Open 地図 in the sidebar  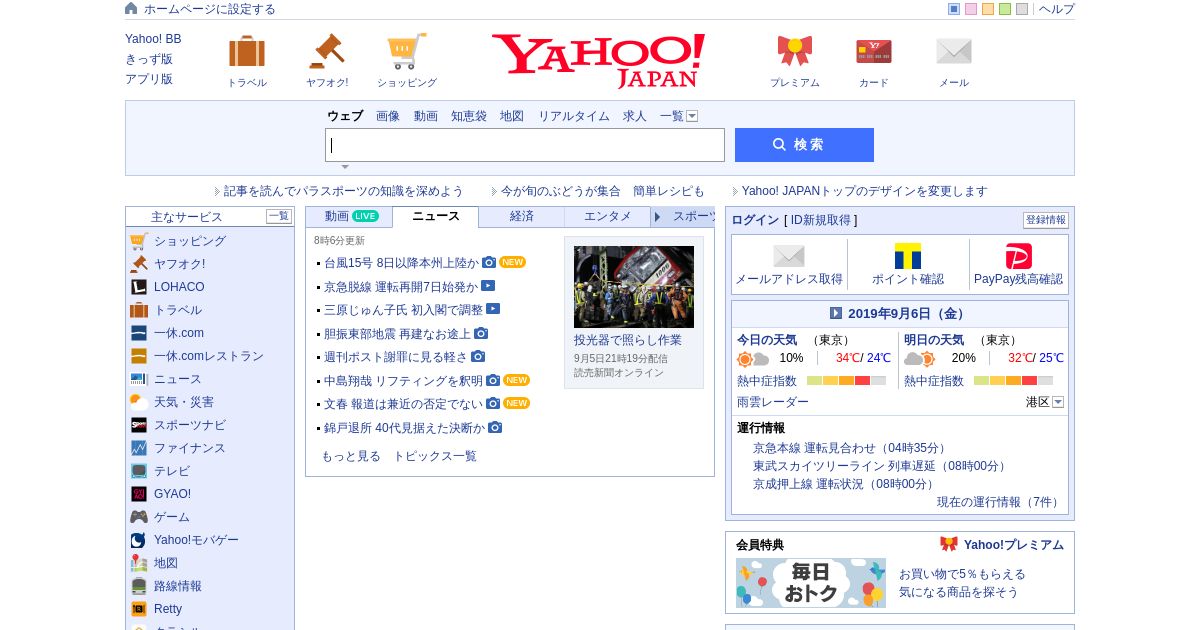(x=166, y=563)
